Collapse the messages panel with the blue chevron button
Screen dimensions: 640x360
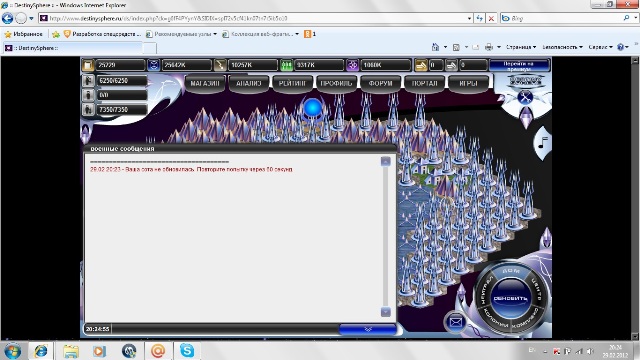tap(368, 329)
